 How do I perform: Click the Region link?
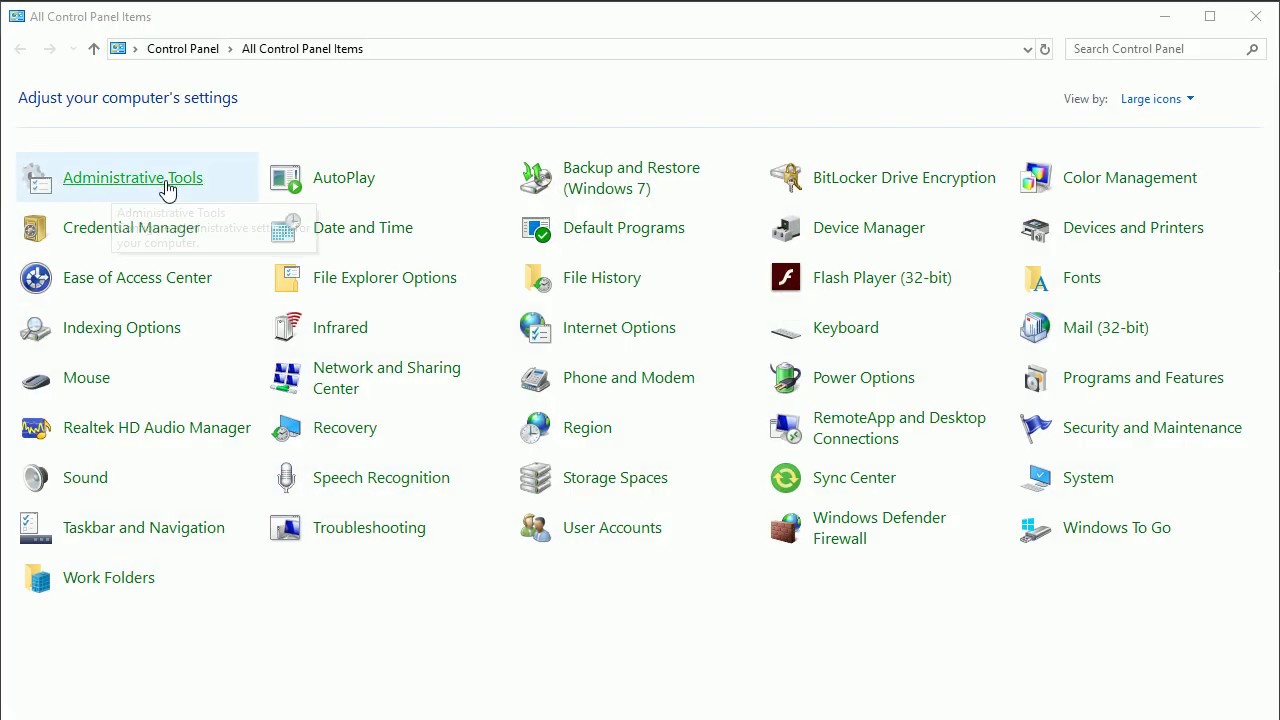point(587,428)
